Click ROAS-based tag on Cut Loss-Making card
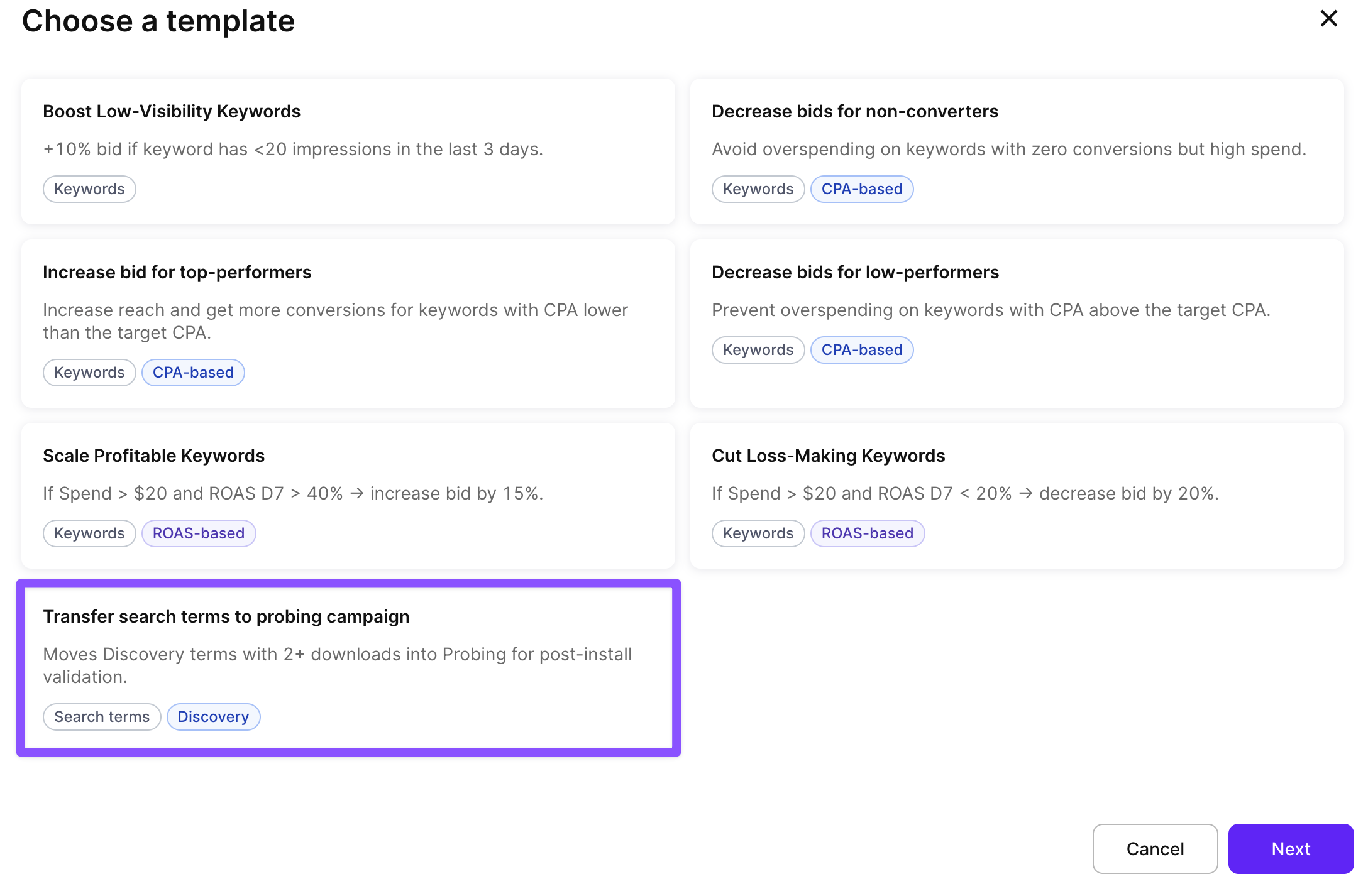1368x896 pixels. click(867, 533)
